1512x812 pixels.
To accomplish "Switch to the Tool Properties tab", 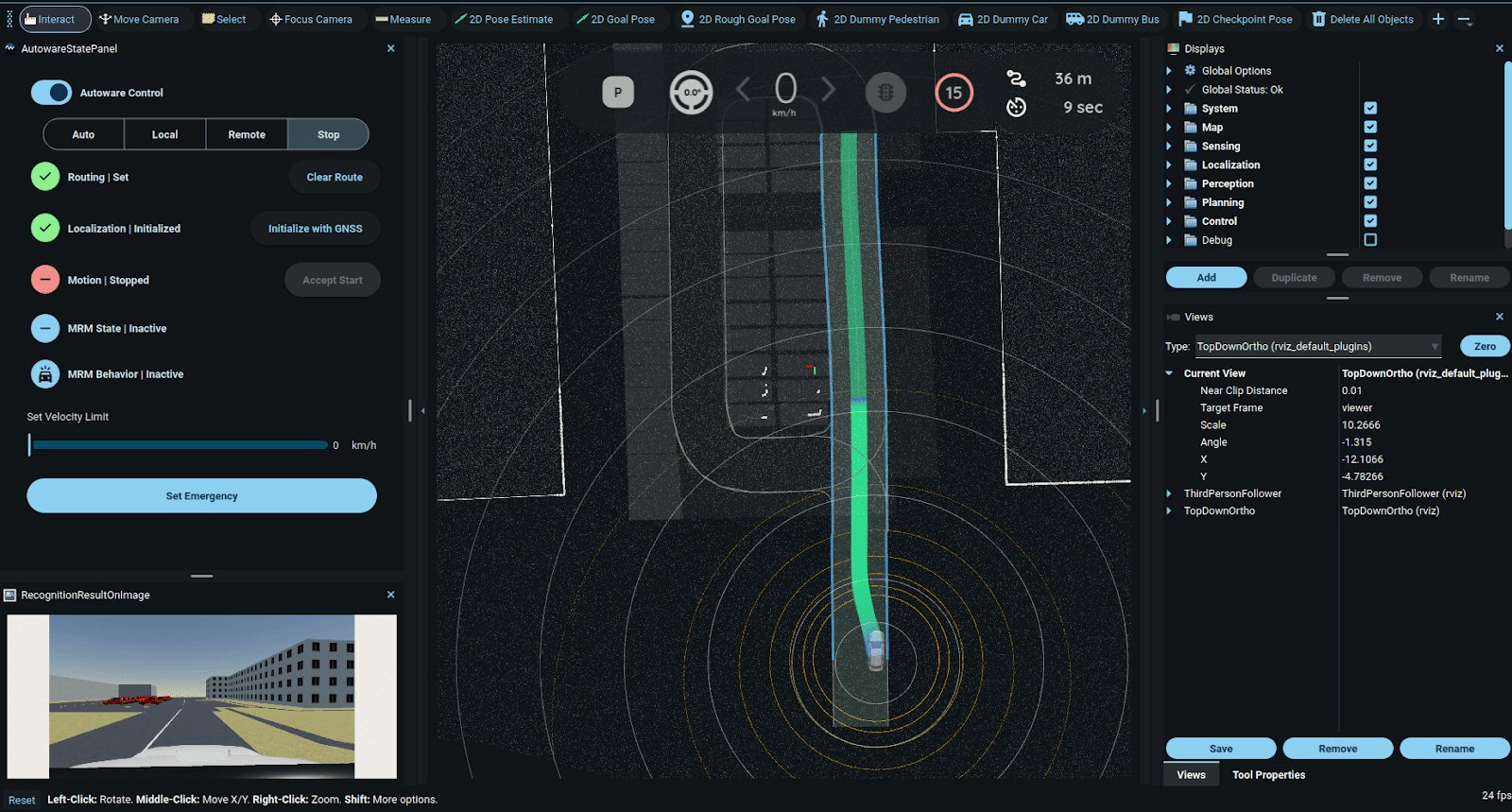I will [x=1268, y=775].
